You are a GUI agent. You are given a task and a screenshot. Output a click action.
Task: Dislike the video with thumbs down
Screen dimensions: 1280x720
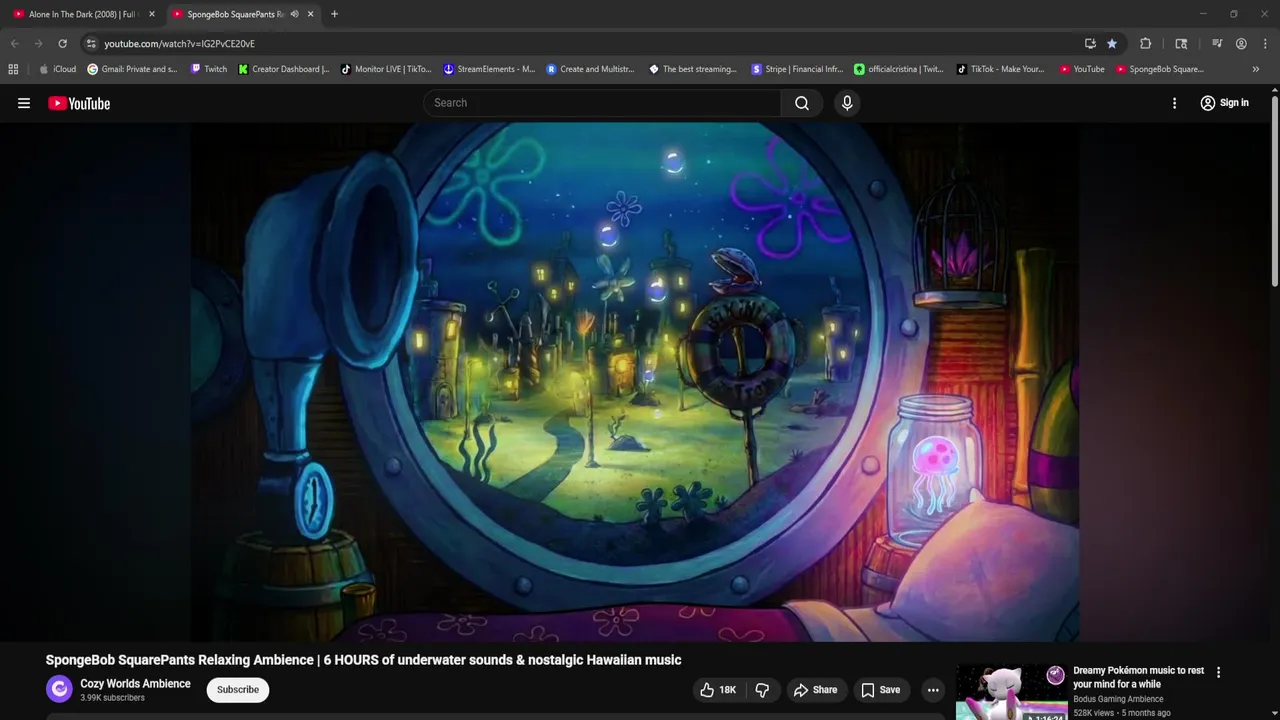(x=762, y=690)
